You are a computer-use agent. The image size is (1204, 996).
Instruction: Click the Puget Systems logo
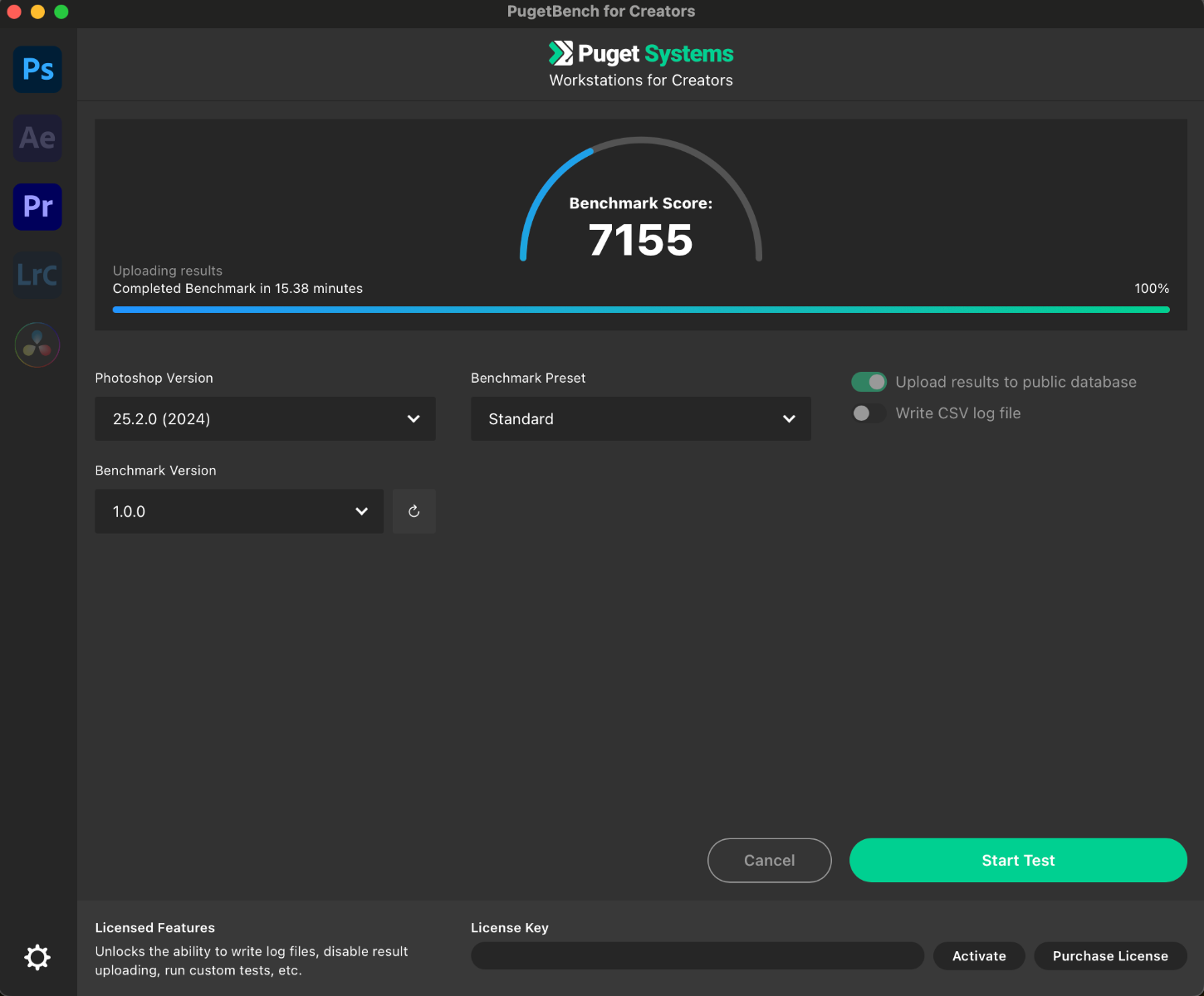coord(641,54)
